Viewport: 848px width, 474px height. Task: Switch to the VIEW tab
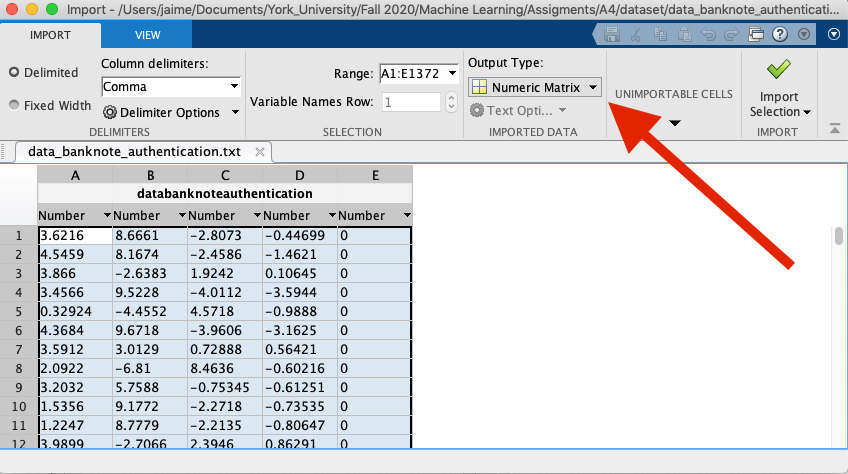147,35
